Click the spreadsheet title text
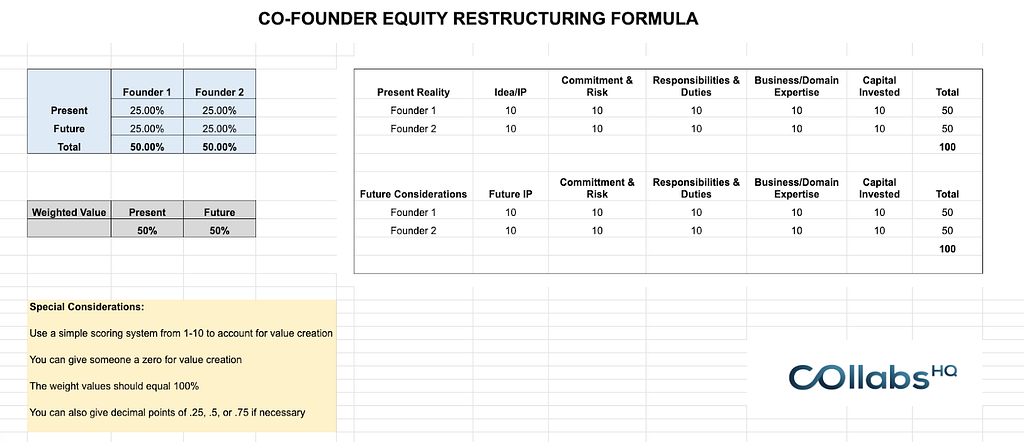Viewport: 1024px width, 442px height. pos(478,19)
